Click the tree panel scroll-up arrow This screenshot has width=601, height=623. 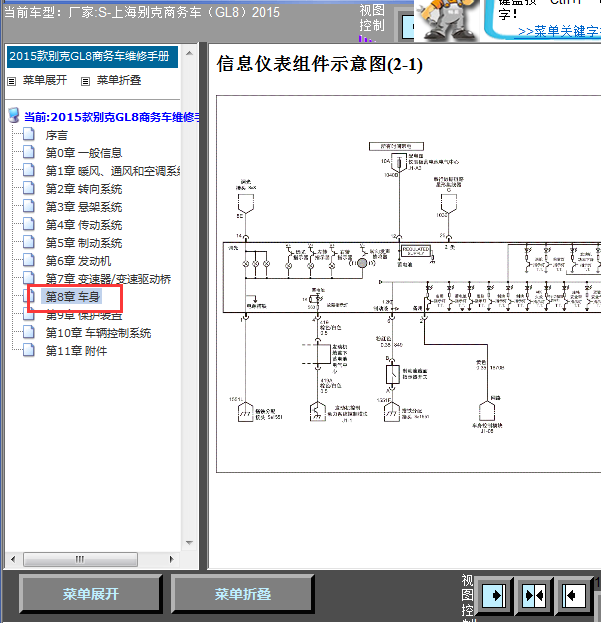pyautogui.click(x=189, y=53)
